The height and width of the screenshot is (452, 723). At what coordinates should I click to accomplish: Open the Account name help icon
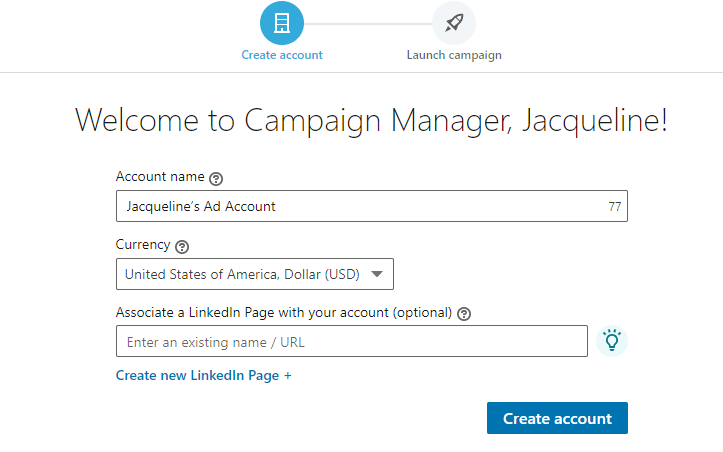[216, 178]
